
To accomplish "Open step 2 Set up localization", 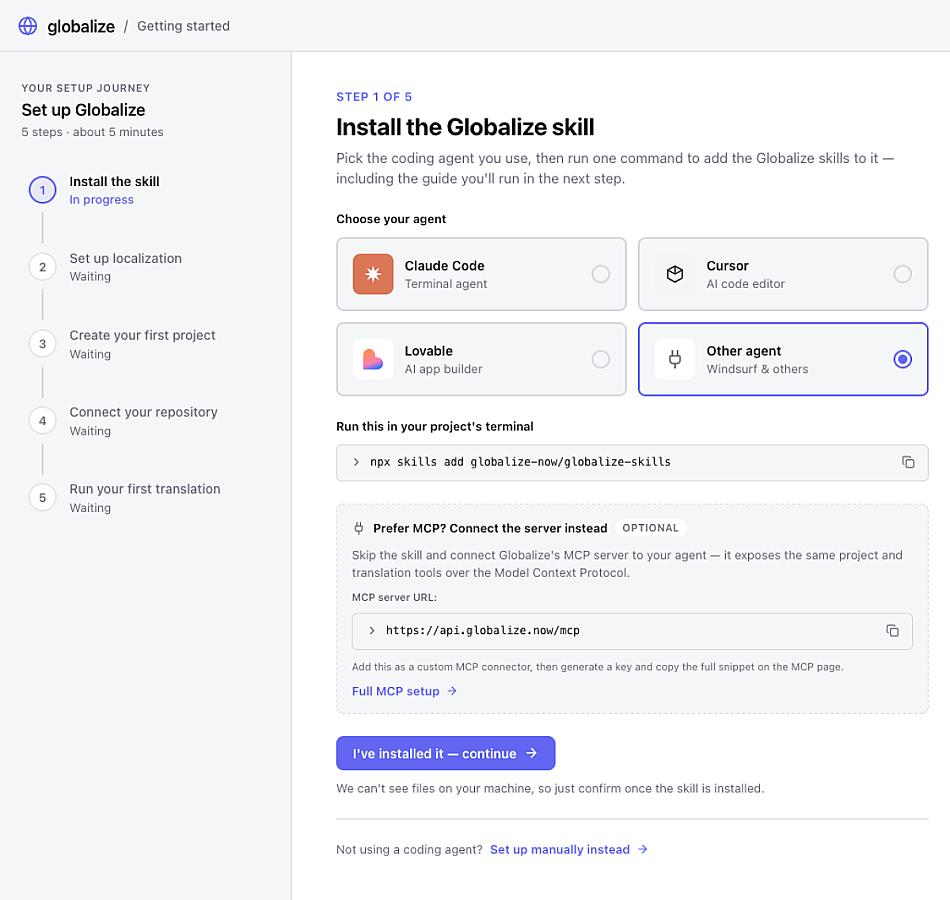I will point(125,258).
